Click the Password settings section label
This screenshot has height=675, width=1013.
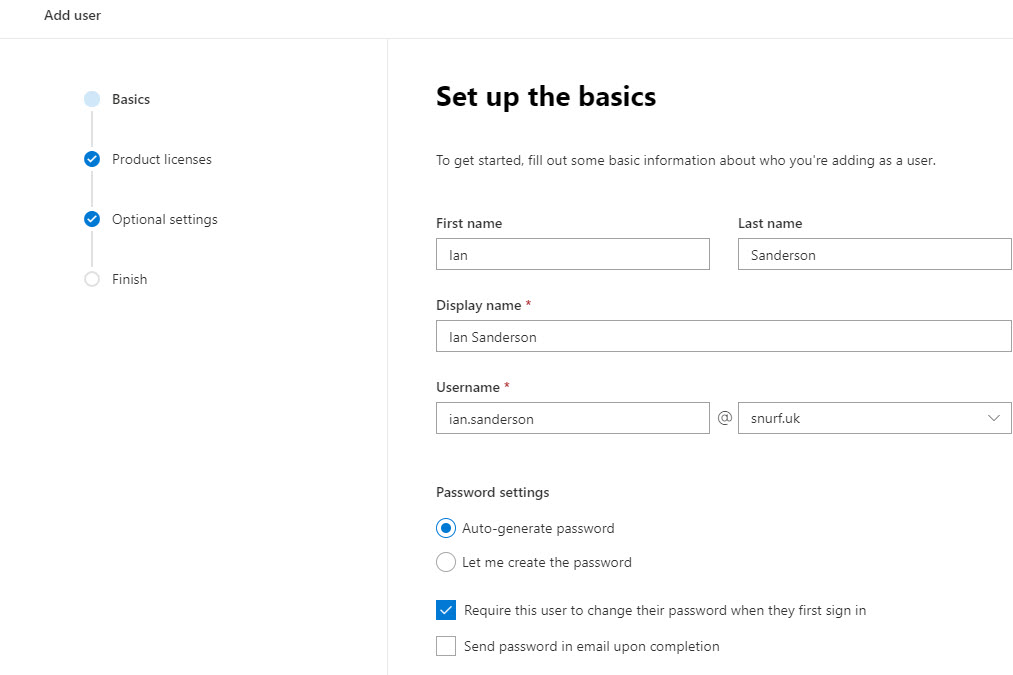click(492, 492)
